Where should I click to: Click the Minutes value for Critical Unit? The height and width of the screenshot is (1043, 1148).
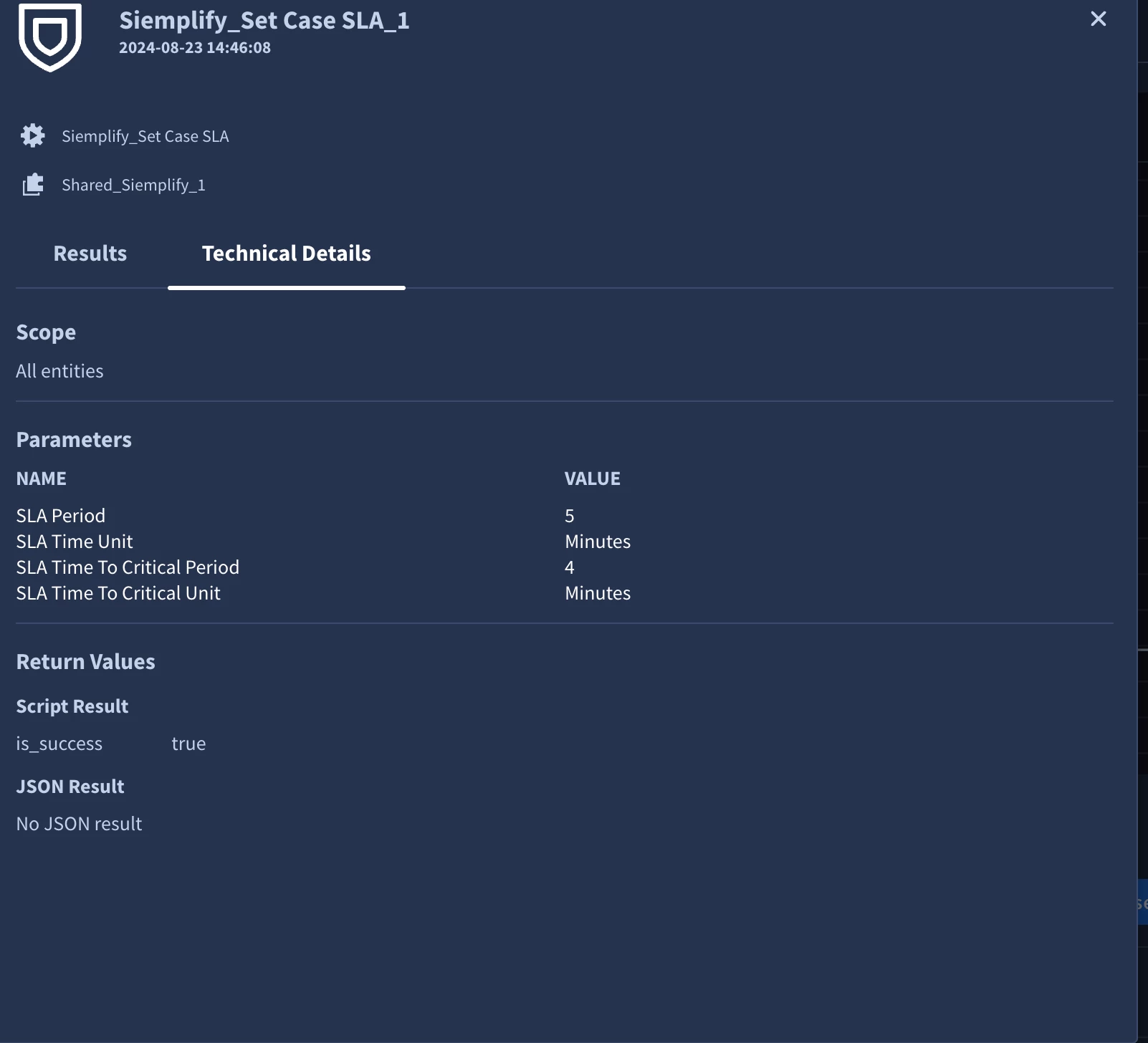[598, 593]
